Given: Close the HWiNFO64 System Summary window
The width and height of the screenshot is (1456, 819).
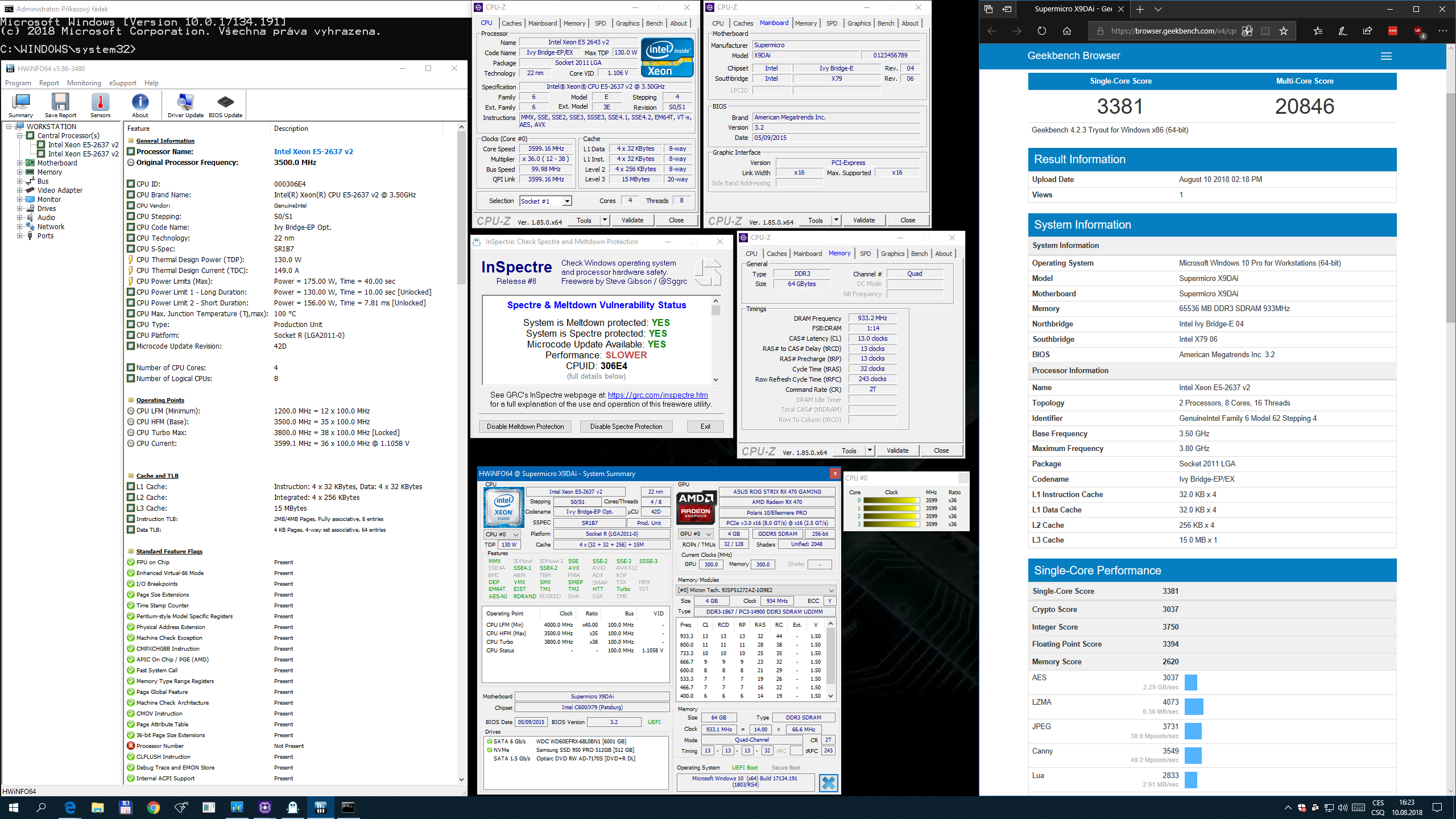Looking at the screenshot, I should click(834, 473).
